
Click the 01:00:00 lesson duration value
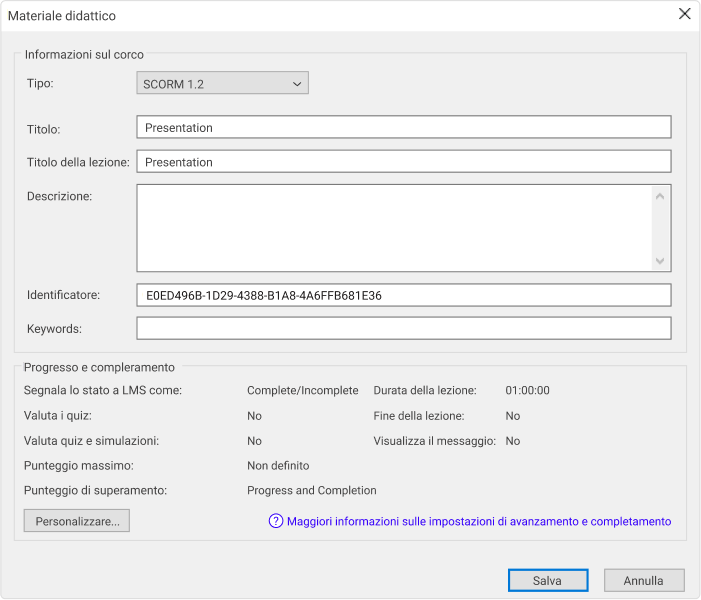click(527, 390)
